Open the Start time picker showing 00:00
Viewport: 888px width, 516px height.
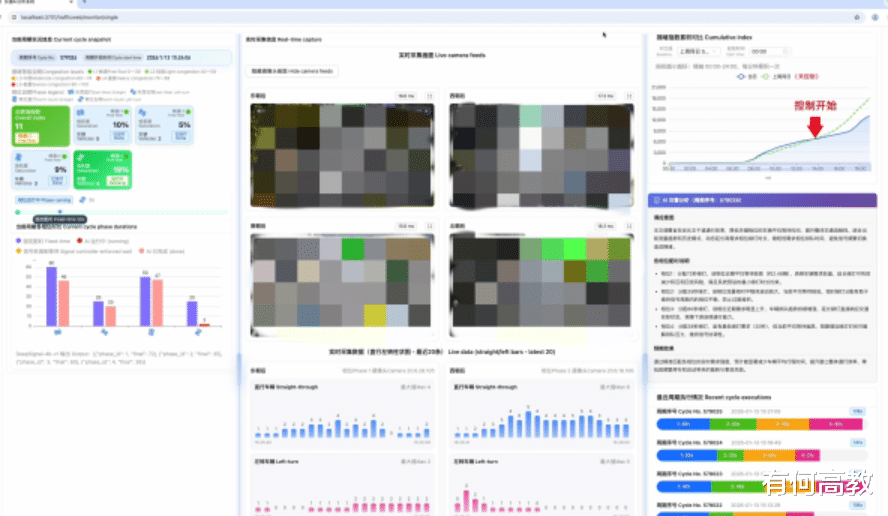(x=770, y=52)
